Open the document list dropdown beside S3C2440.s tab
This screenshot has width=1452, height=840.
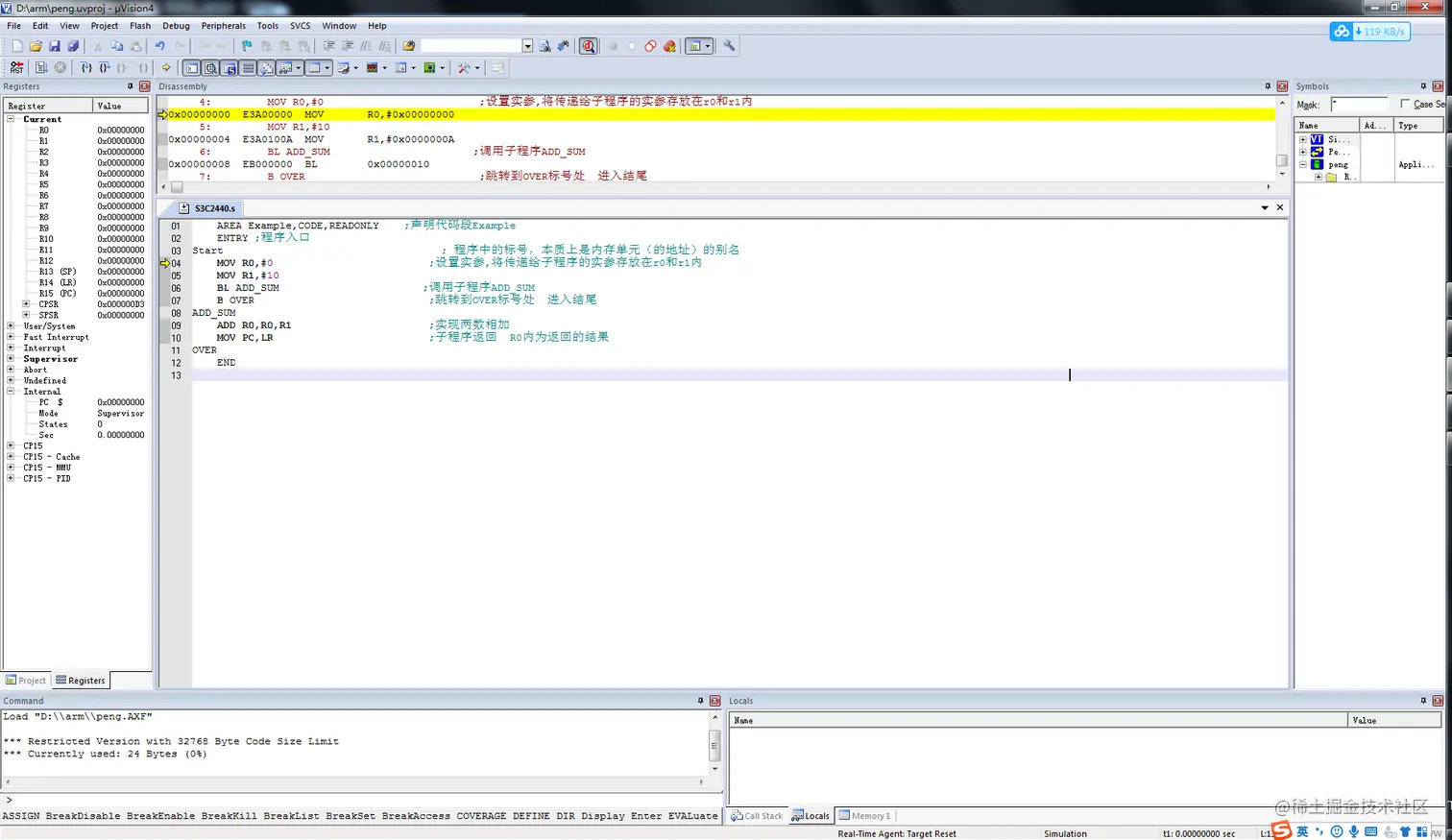pos(1265,206)
